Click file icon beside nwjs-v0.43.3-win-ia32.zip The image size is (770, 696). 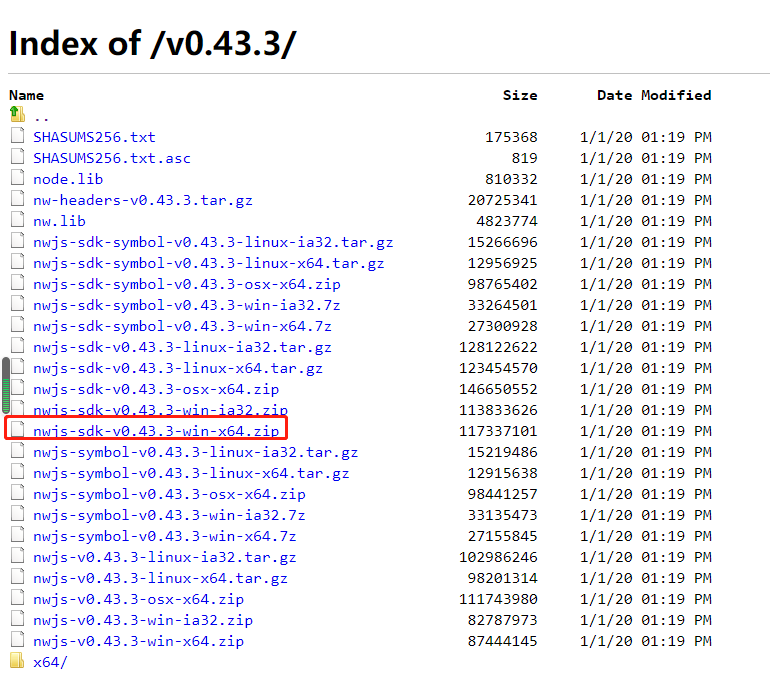point(18,618)
